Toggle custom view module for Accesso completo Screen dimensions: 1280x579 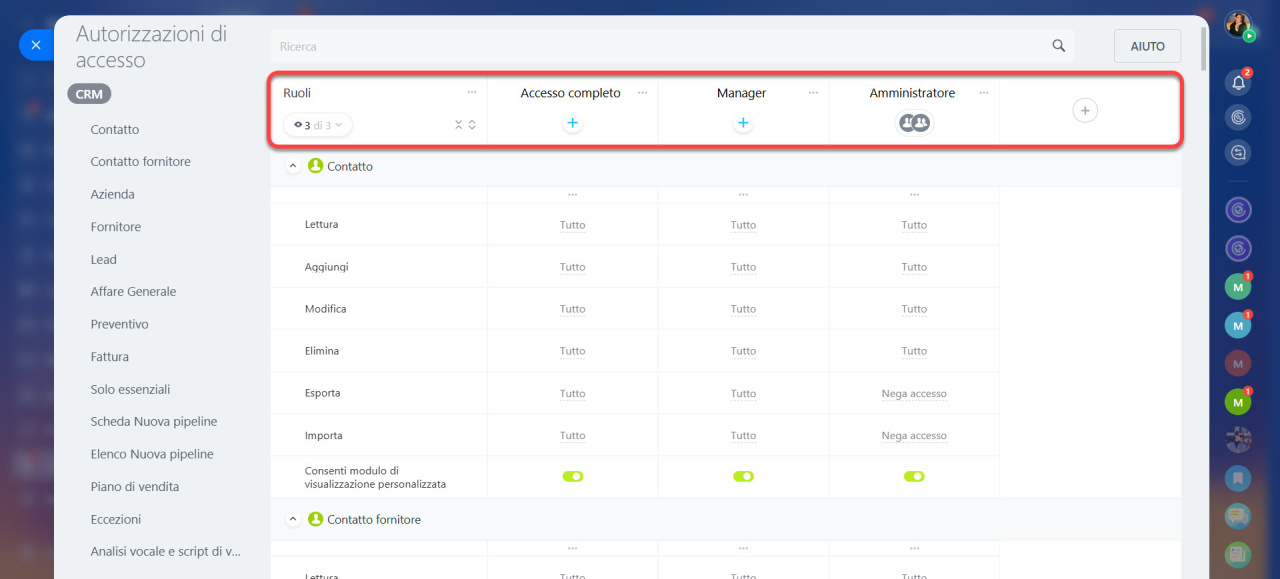[x=572, y=476]
